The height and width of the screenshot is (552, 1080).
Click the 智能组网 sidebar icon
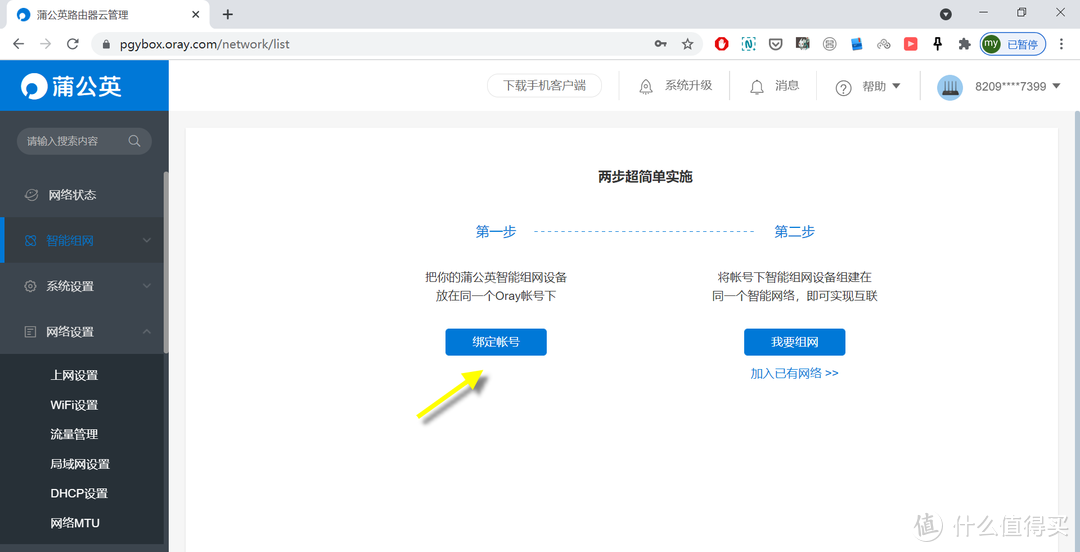click(30, 241)
